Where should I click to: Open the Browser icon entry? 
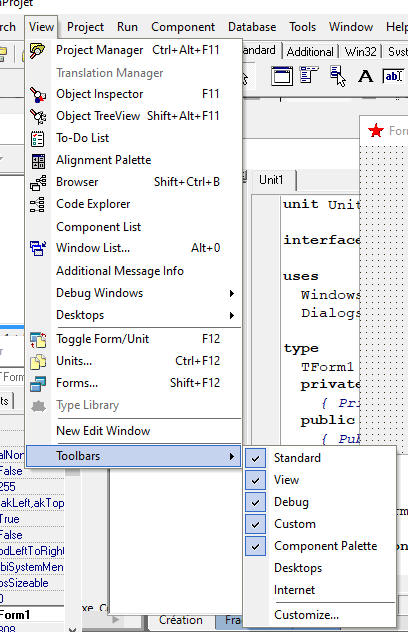[x=38, y=183]
